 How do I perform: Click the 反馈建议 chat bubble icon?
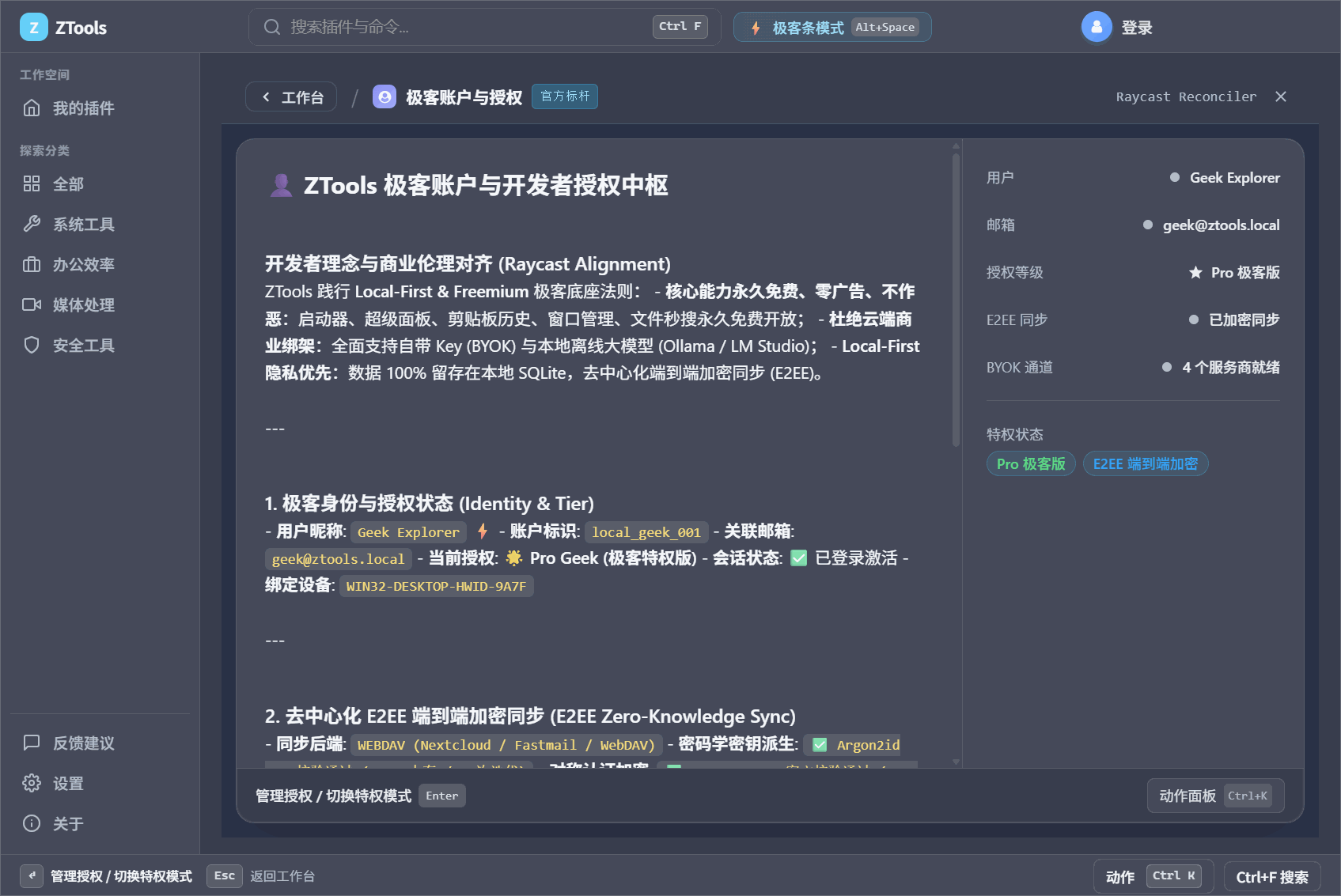coord(32,743)
